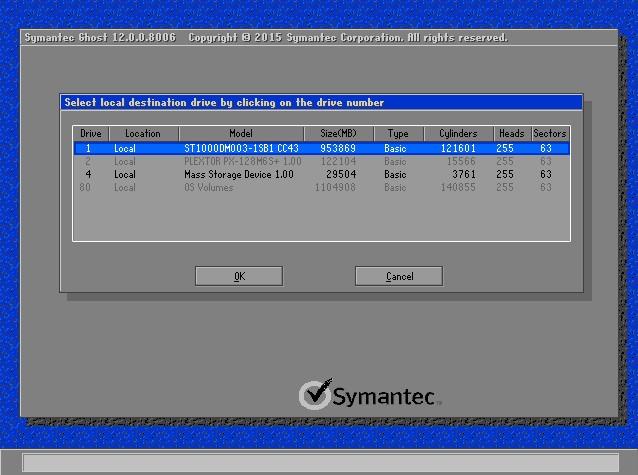Click the Cylinders column header
Screen dimensions: 638x475
point(459,134)
